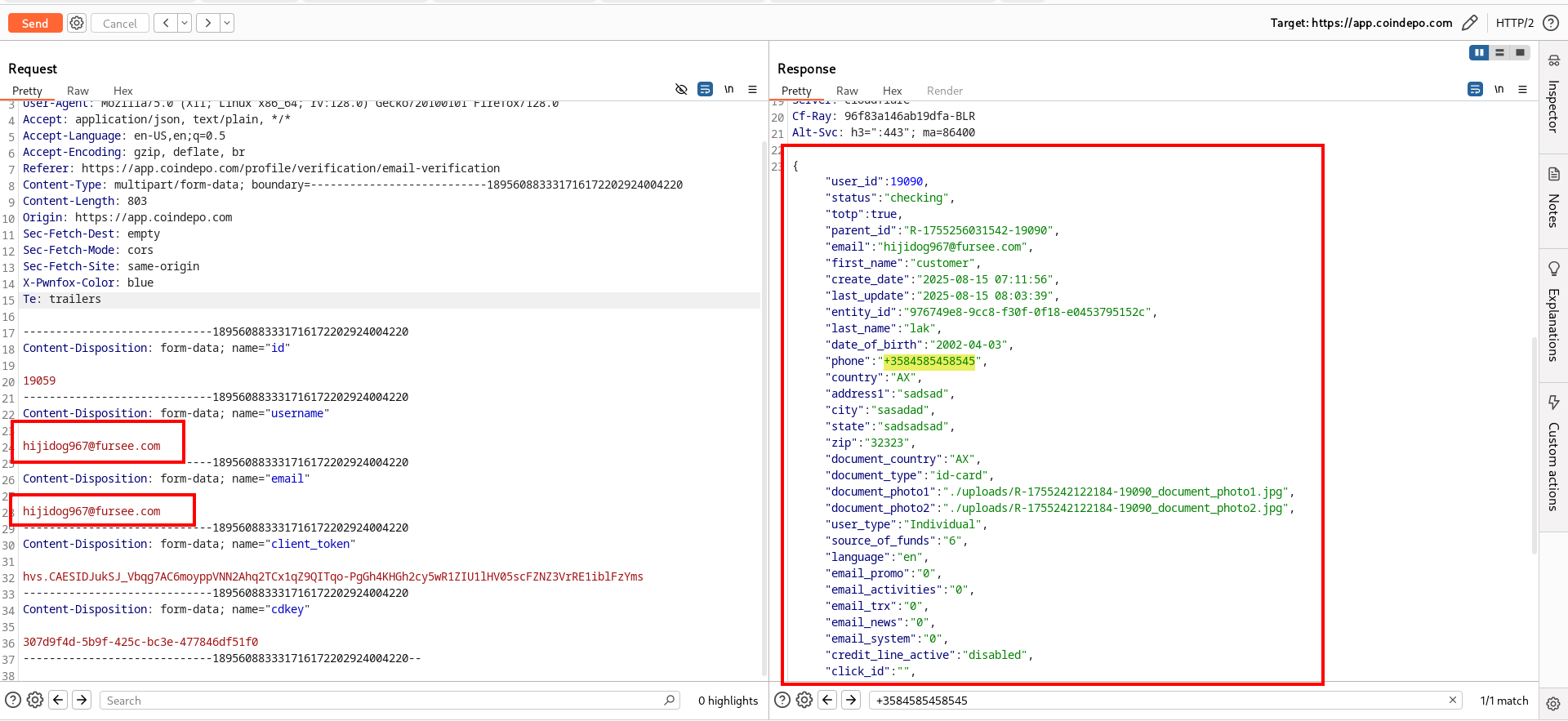Image resolution: width=1568 pixels, height=721 pixels.
Task: Click magnifier icon in Request search box
Action: pyautogui.click(x=669, y=700)
